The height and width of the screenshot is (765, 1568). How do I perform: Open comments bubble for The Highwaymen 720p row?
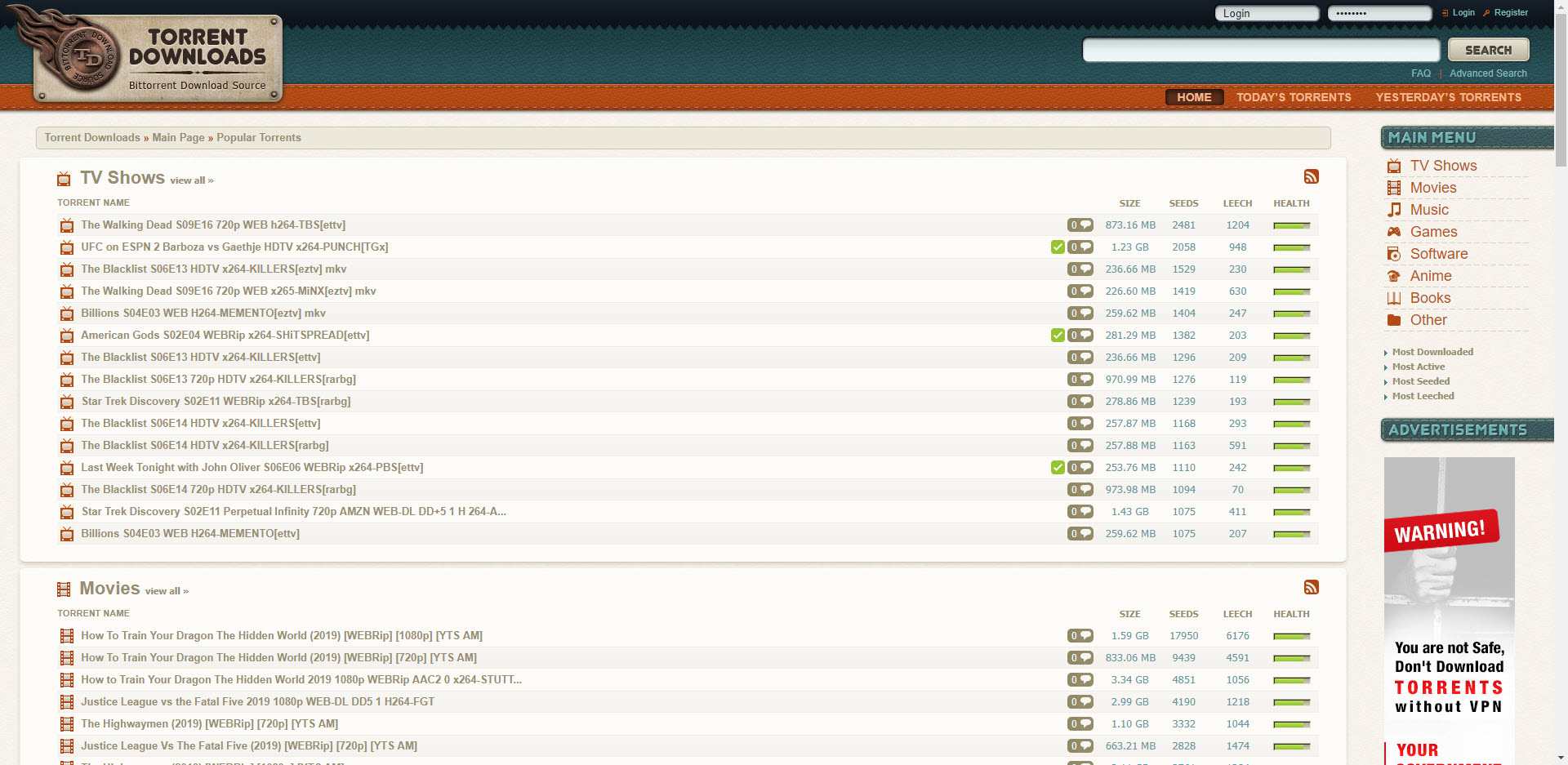tap(1080, 723)
